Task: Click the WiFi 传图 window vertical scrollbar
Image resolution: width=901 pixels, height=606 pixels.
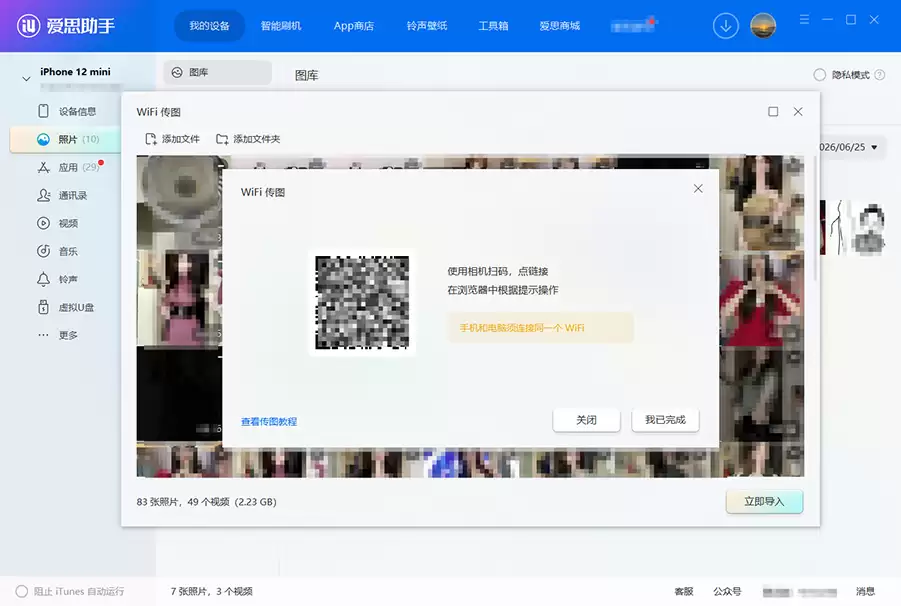Action: (x=815, y=218)
